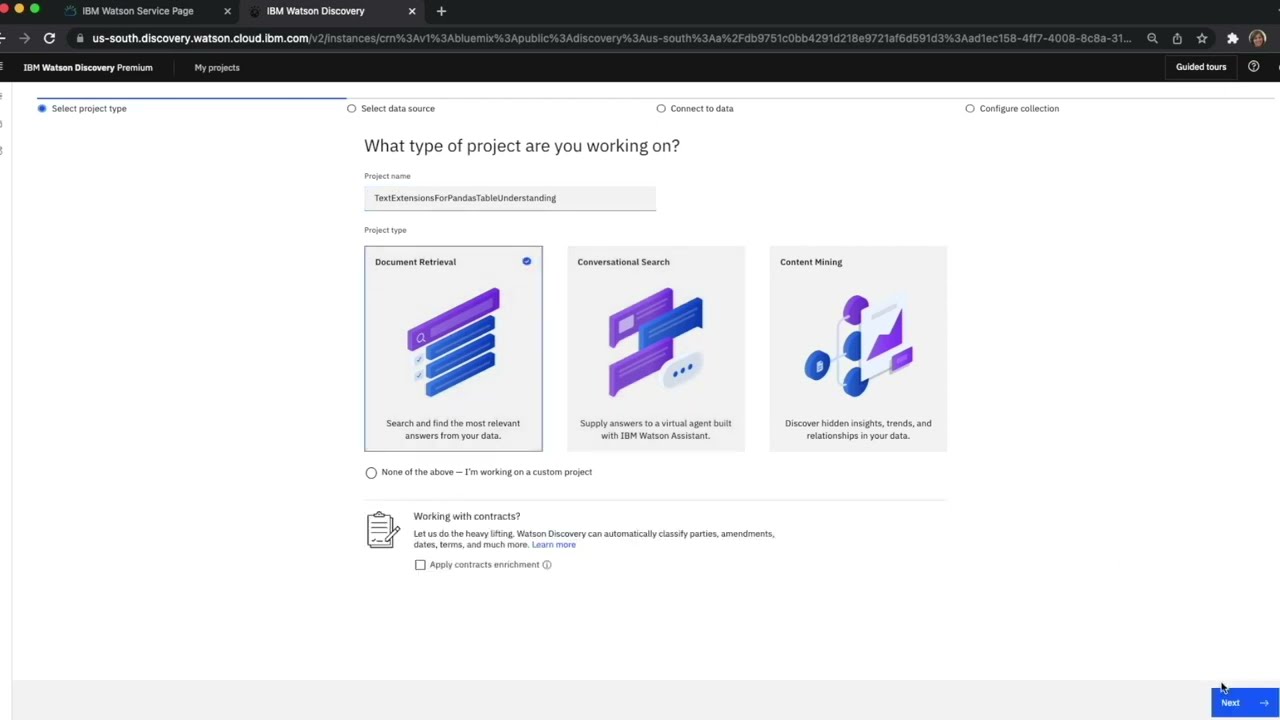Click the 'Search and find the most relevant' text

[453, 429]
